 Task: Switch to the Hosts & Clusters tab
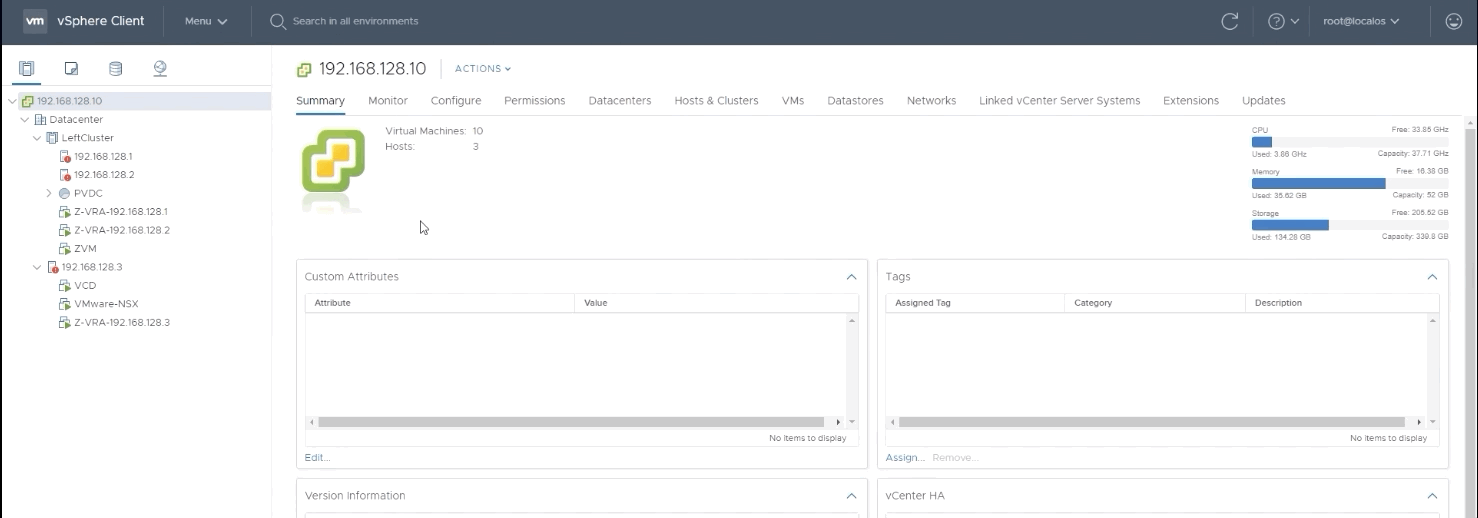[716, 100]
